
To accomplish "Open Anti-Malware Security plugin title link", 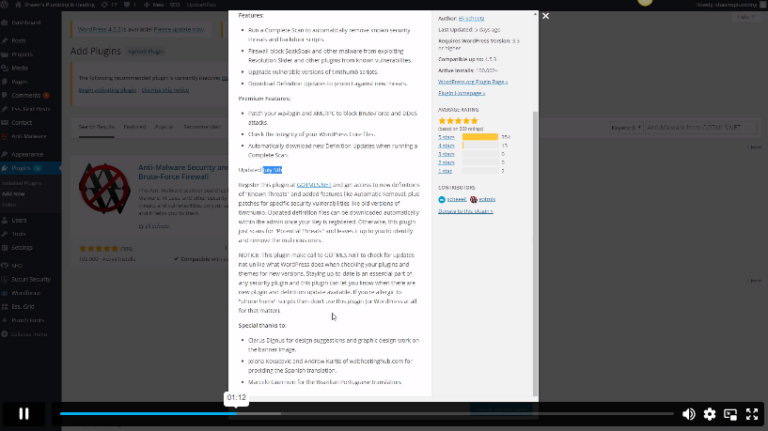I will tap(183, 172).
